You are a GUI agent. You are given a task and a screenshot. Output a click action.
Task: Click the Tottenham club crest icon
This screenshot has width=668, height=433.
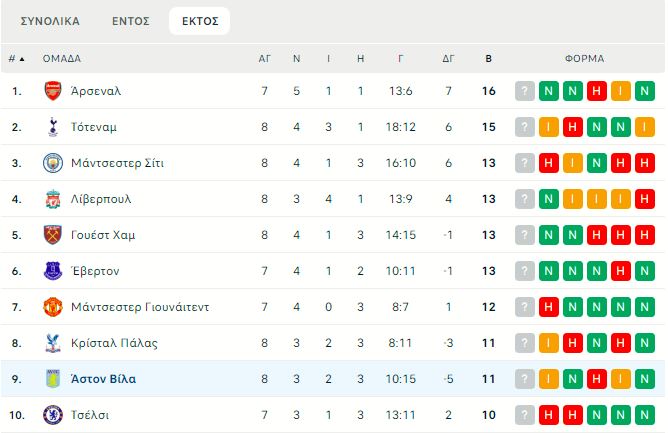[x=52, y=127]
